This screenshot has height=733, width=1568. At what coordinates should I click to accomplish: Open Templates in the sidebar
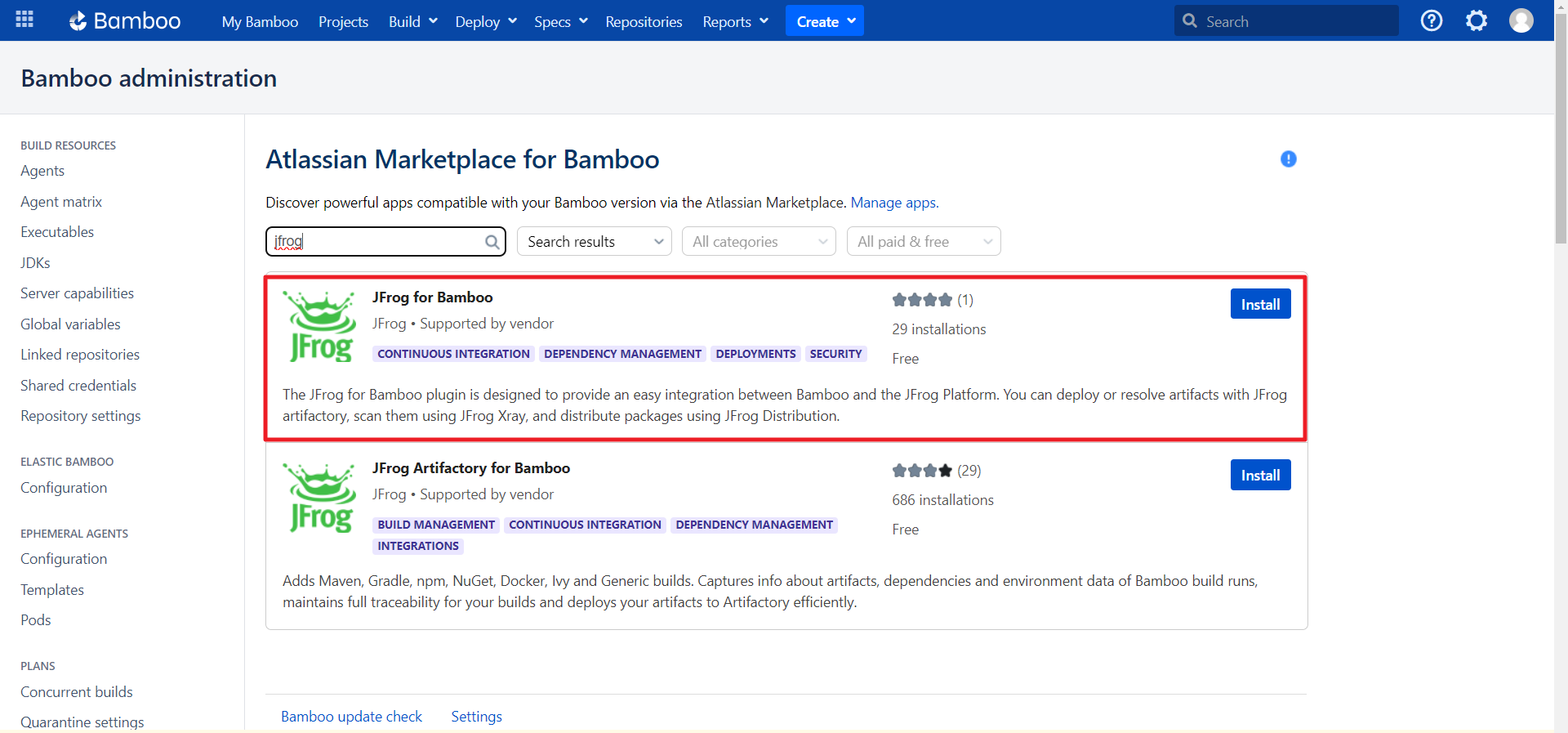coord(52,590)
